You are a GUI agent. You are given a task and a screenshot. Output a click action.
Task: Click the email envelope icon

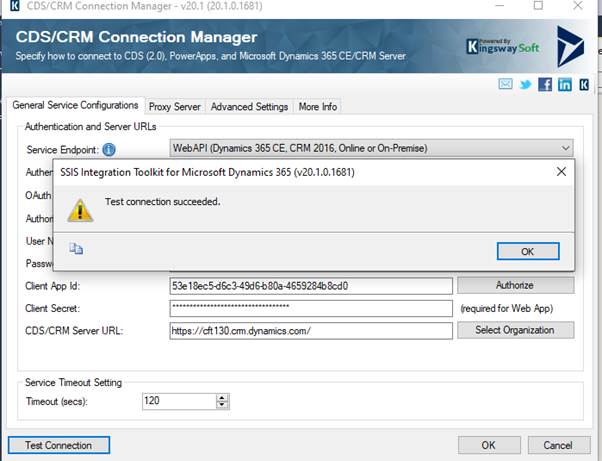click(x=505, y=84)
